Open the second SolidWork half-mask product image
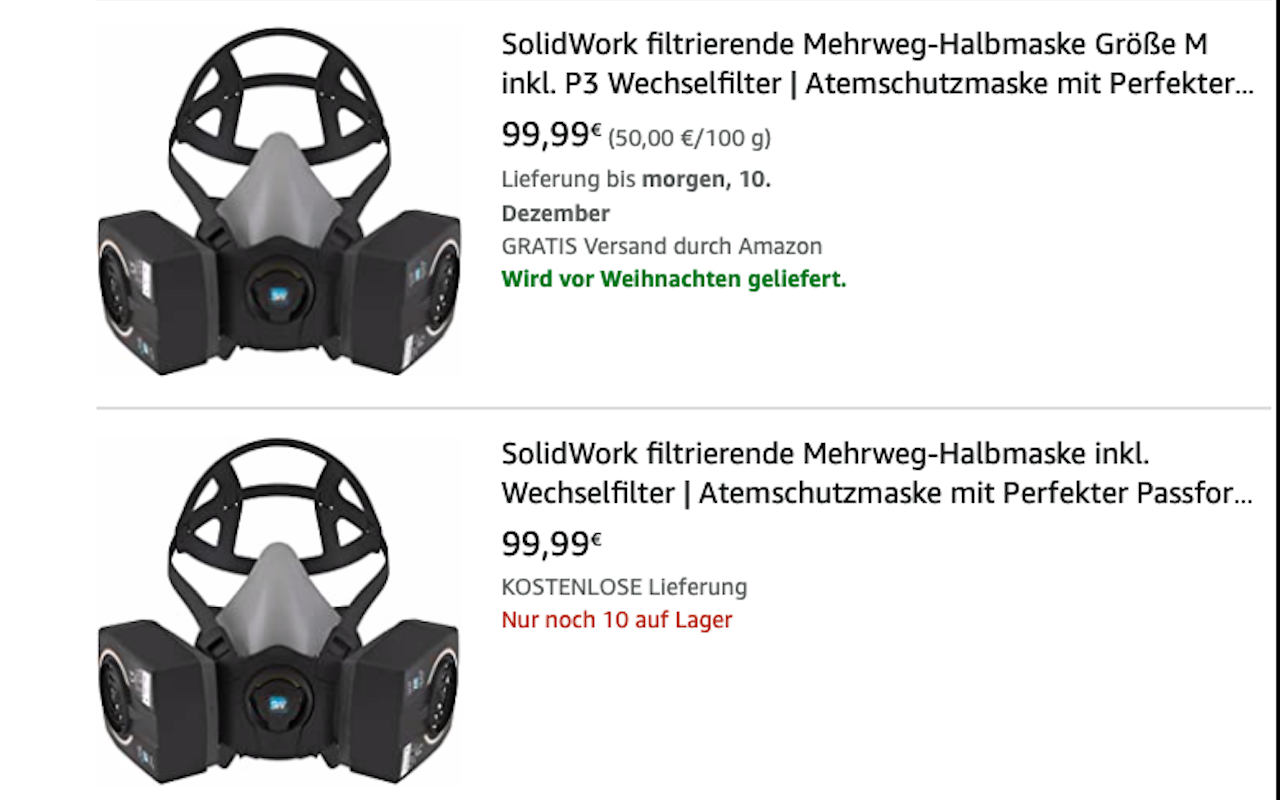This screenshot has width=1280, height=800. point(279,612)
